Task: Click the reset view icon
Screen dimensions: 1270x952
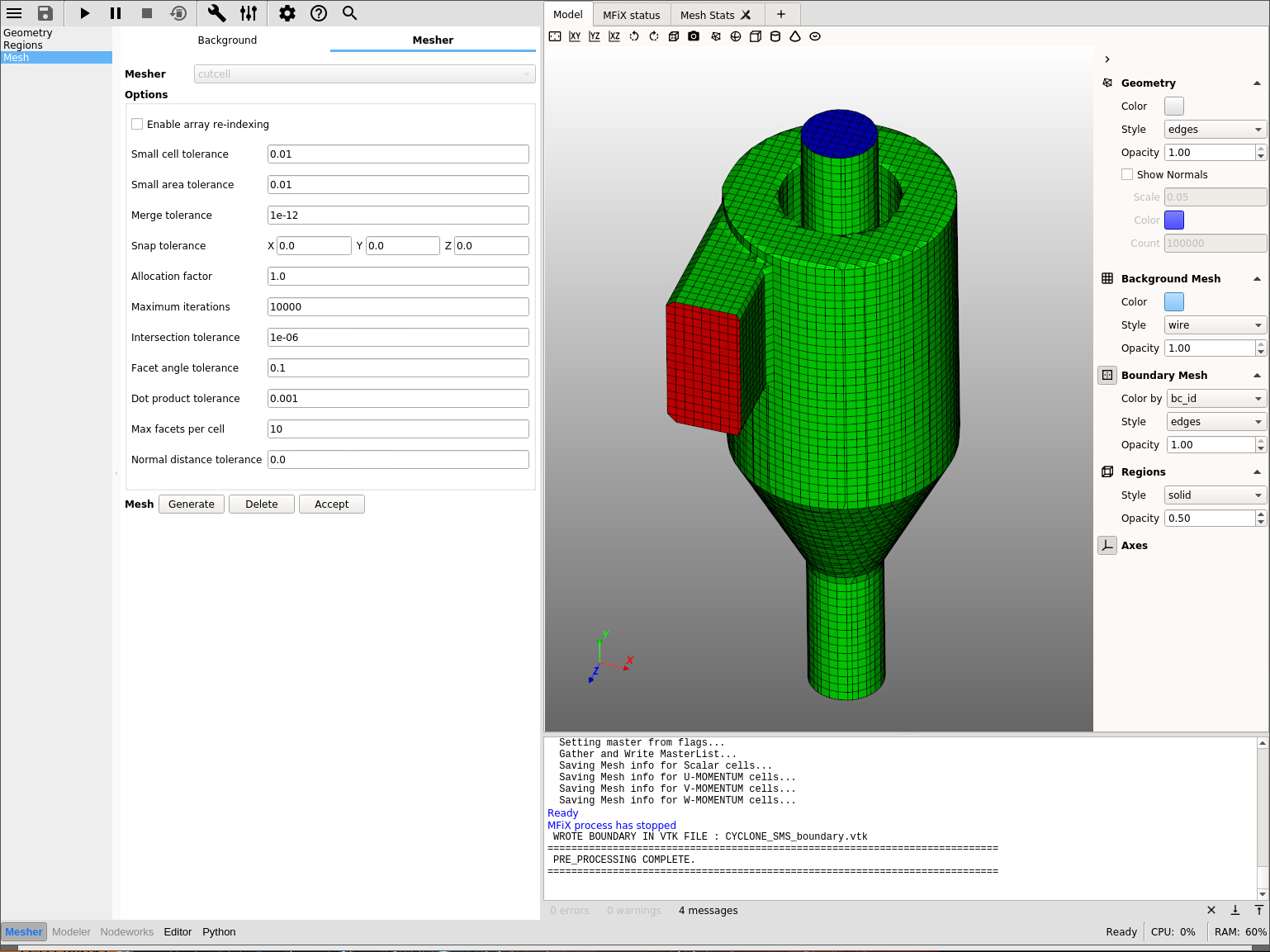Action: coord(555,36)
